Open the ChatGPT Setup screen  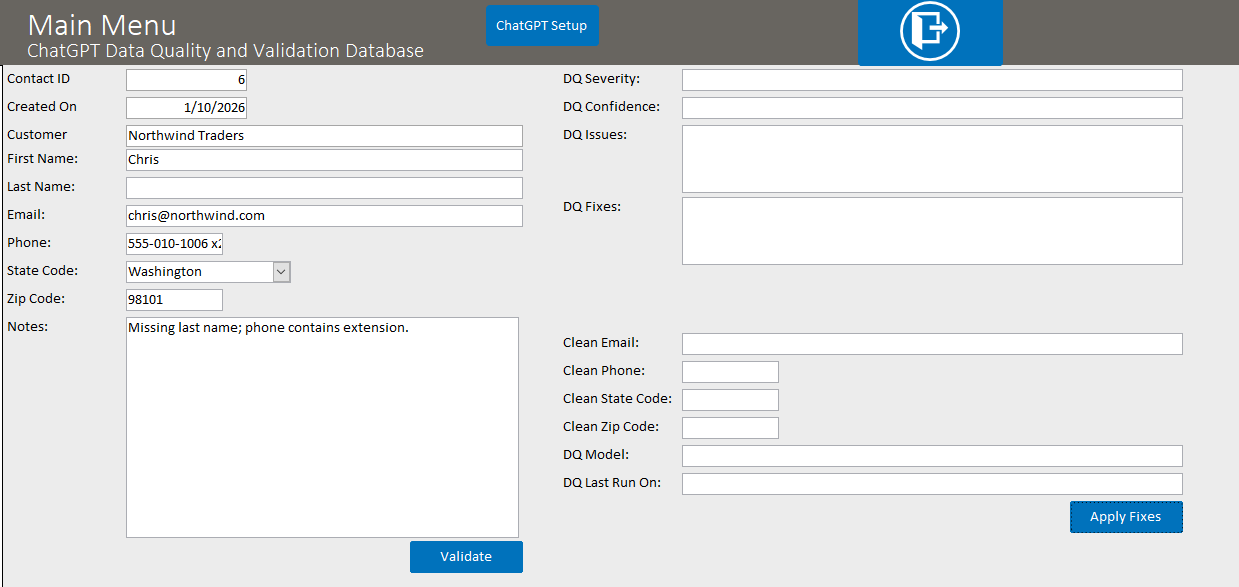[x=542, y=26]
